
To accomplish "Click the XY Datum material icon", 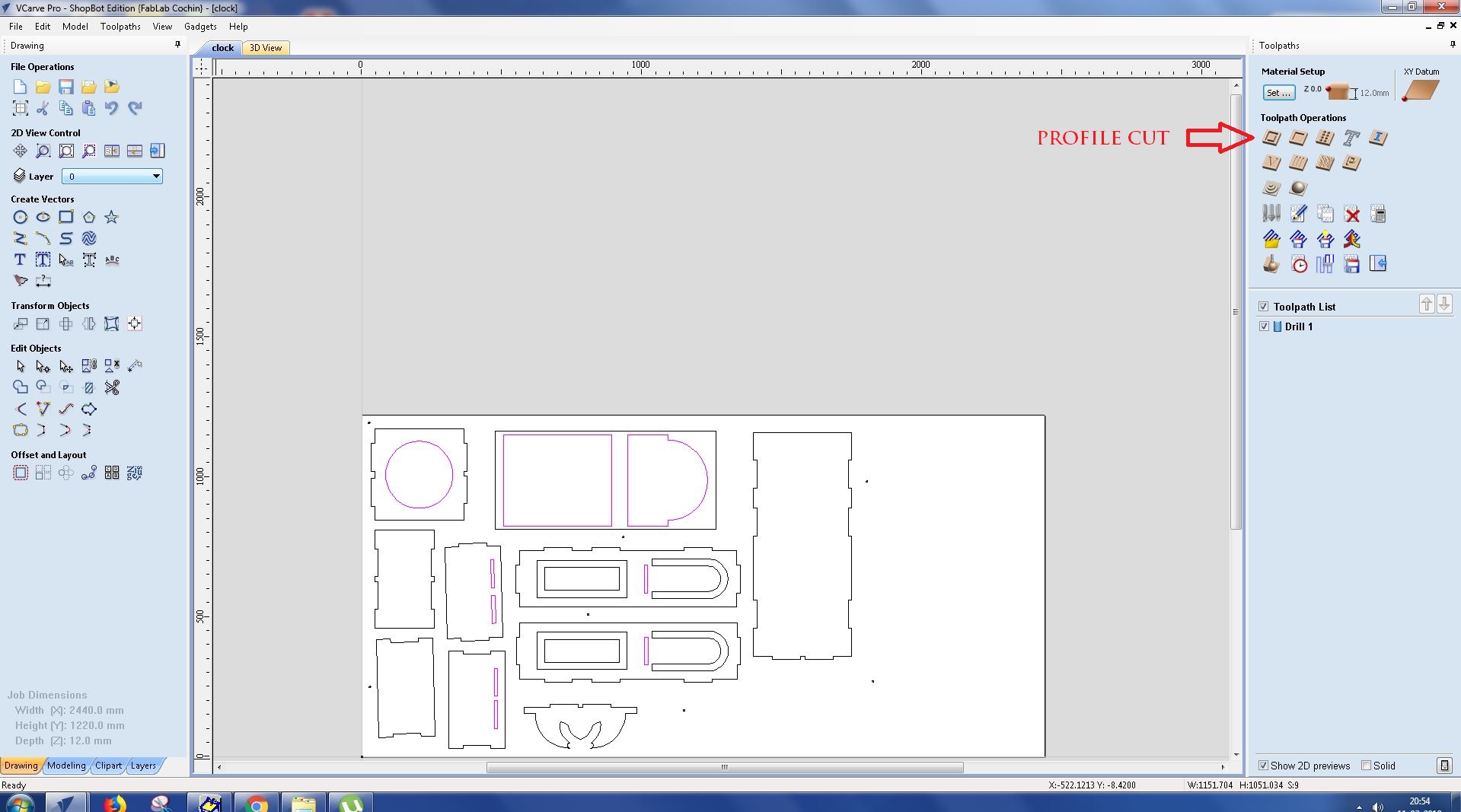I will point(1421,91).
